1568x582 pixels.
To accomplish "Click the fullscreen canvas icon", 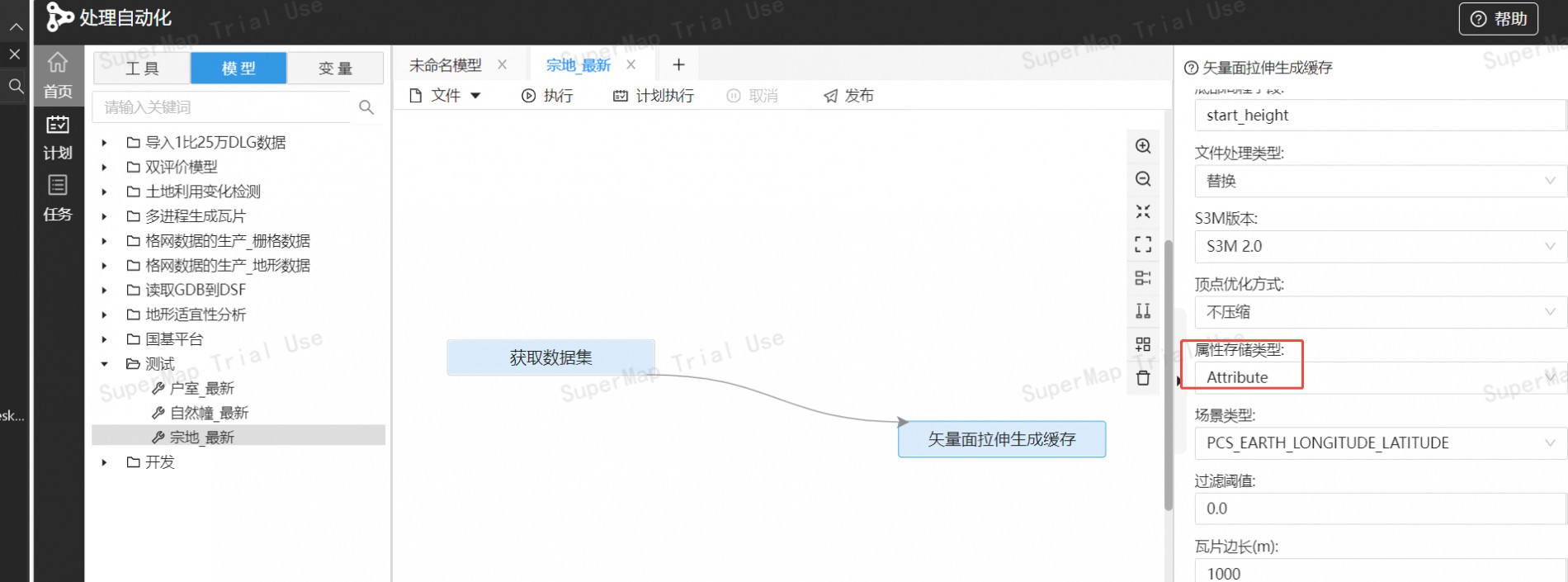I will pyautogui.click(x=1143, y=244).
